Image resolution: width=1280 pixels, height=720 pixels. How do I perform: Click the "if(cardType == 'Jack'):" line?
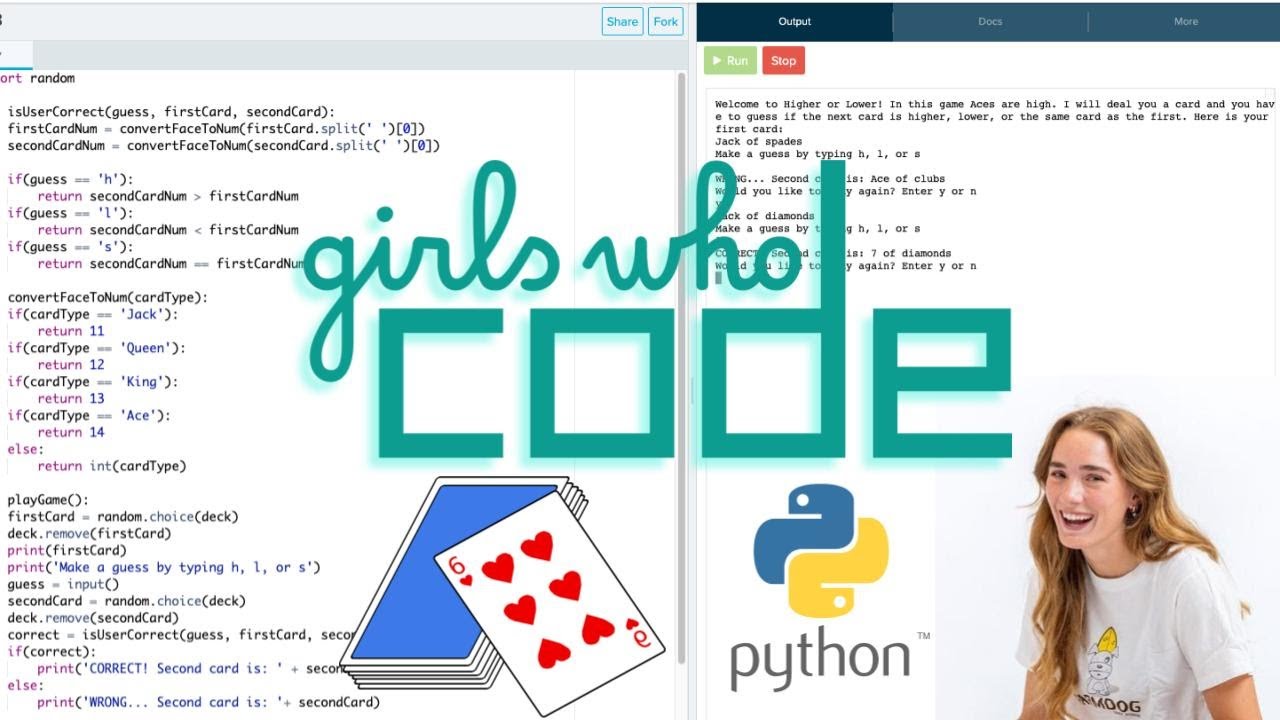point(92,314)
